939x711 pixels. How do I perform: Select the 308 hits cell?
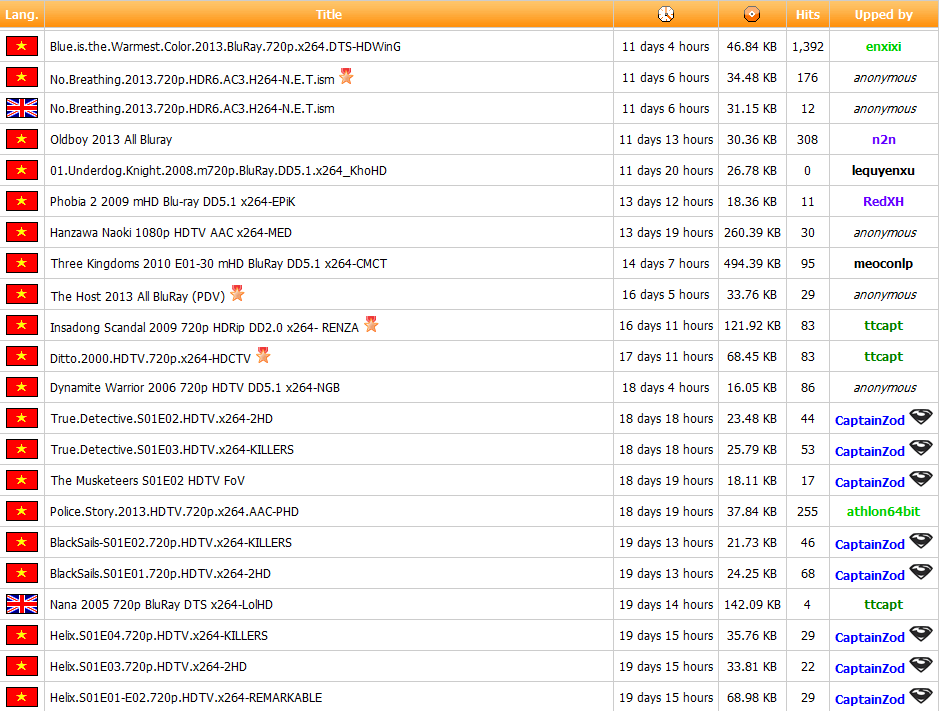point(807,140)
